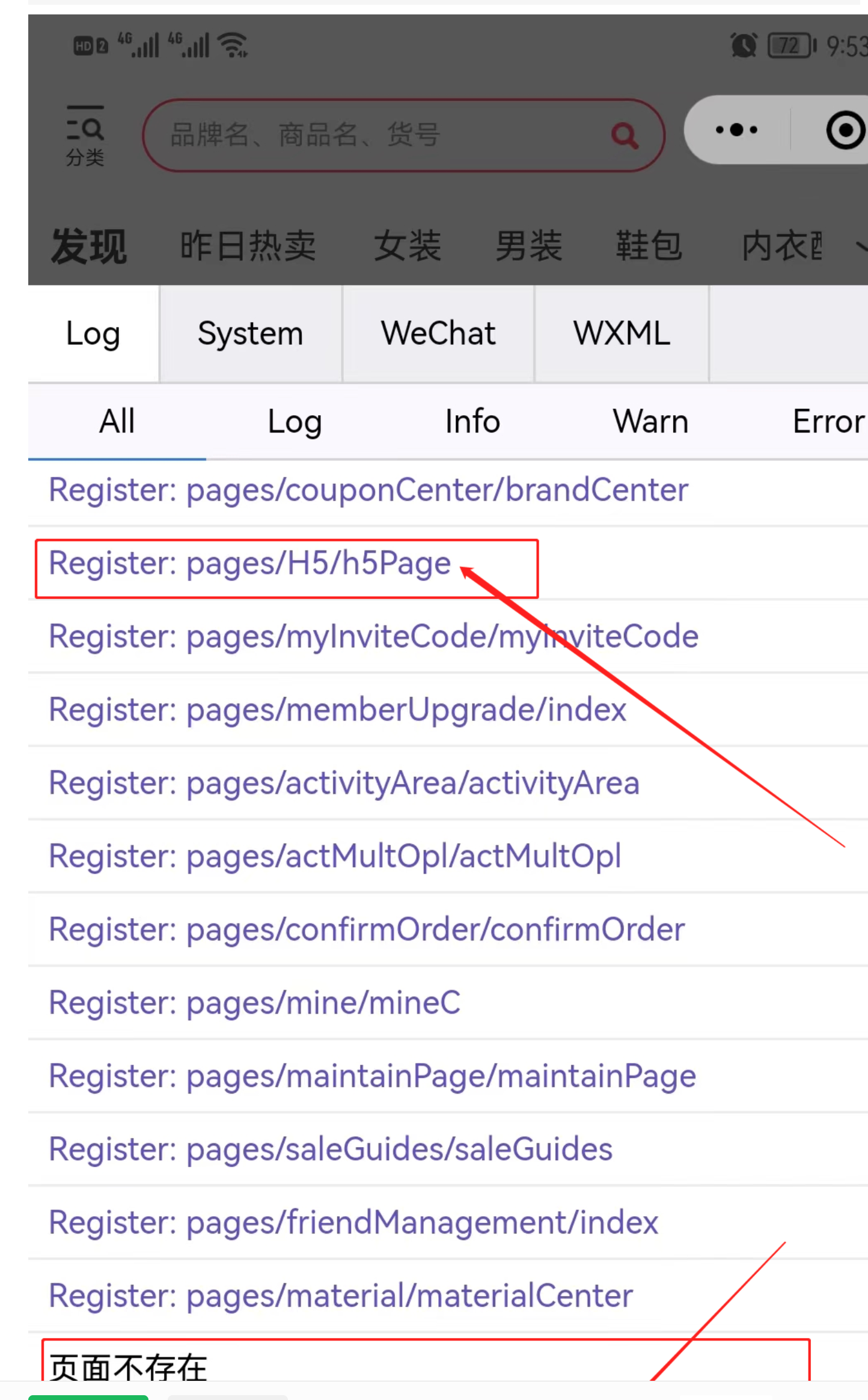Open the 分类 category search icon
The height and width of the screenshot is (1400, 868).
[x=85, y=136]
